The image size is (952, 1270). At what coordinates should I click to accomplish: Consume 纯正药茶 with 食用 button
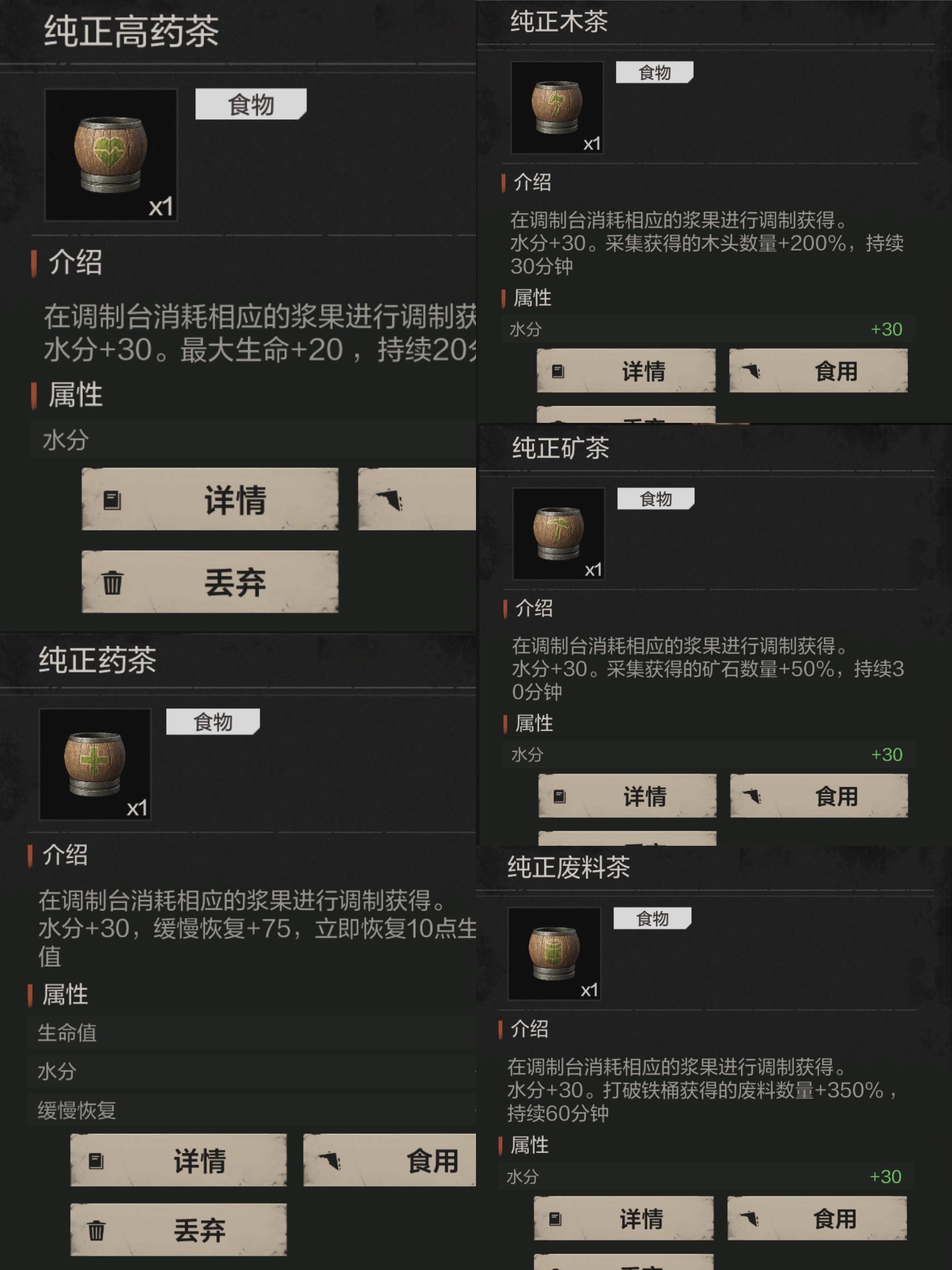390,1160
